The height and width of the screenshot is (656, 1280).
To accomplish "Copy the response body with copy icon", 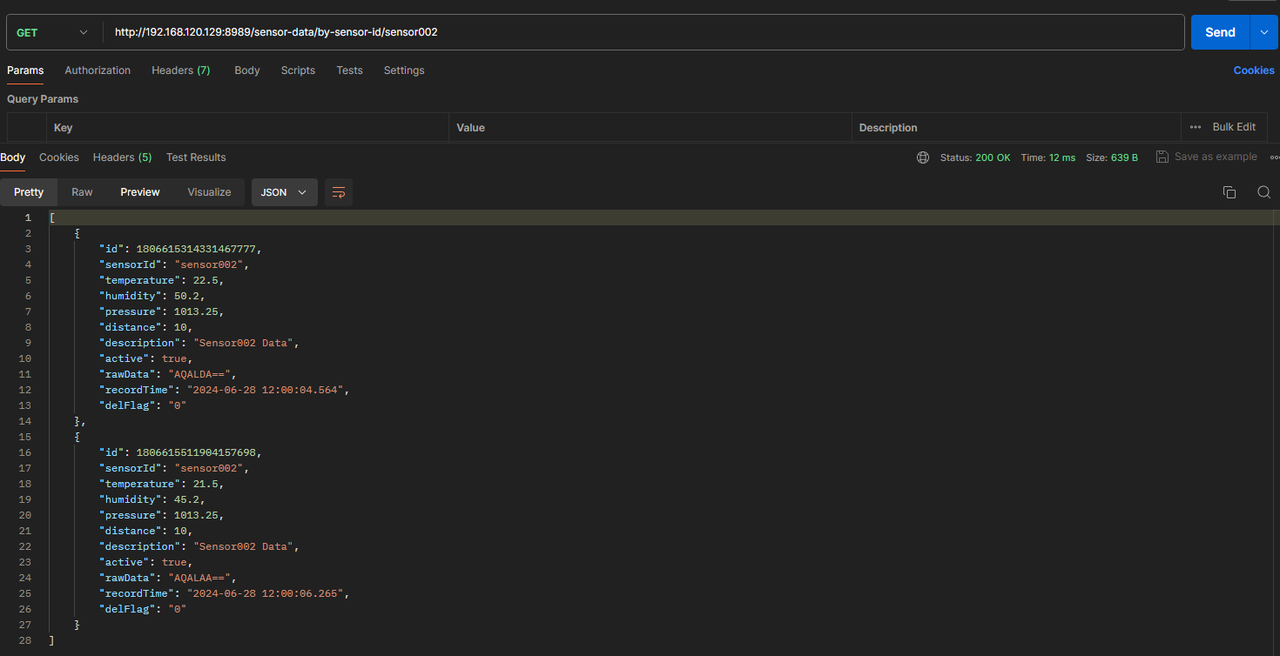I will (1229, 192).
